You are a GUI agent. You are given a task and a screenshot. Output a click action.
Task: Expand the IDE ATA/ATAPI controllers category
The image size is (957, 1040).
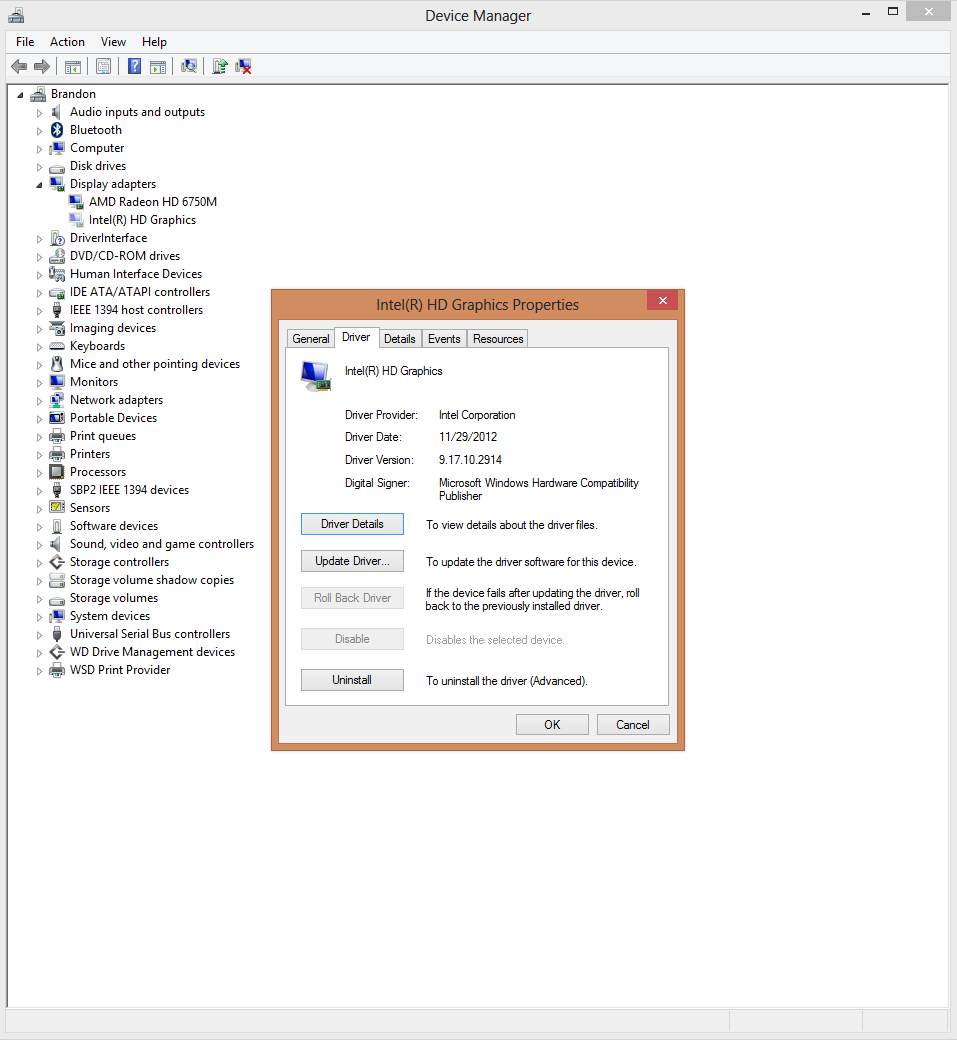(39, 293)
